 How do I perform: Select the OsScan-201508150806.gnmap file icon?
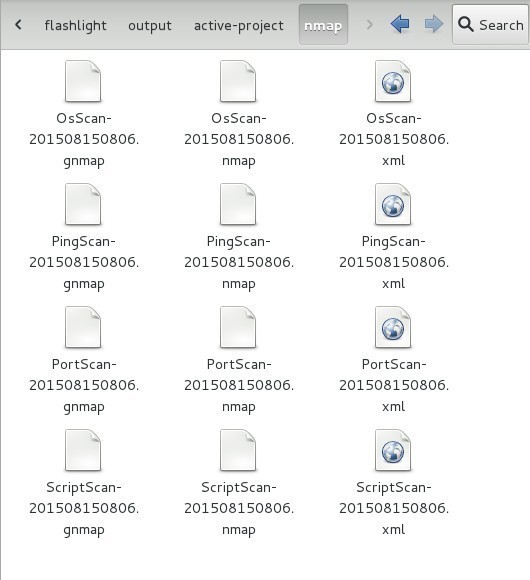click(x=83, y=81)
